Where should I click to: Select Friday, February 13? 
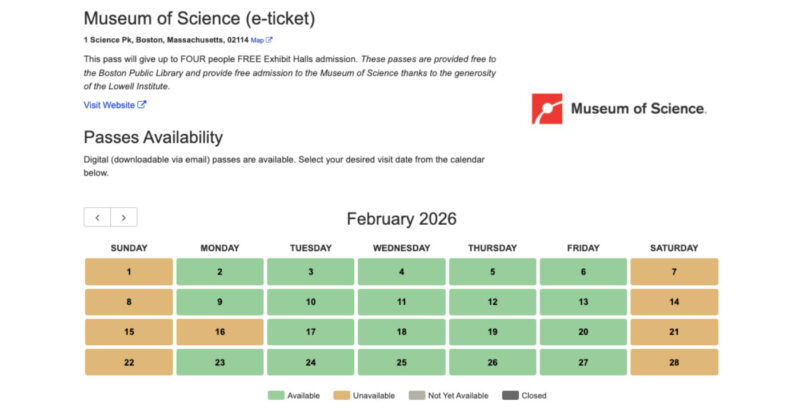[x=583, y=302]
